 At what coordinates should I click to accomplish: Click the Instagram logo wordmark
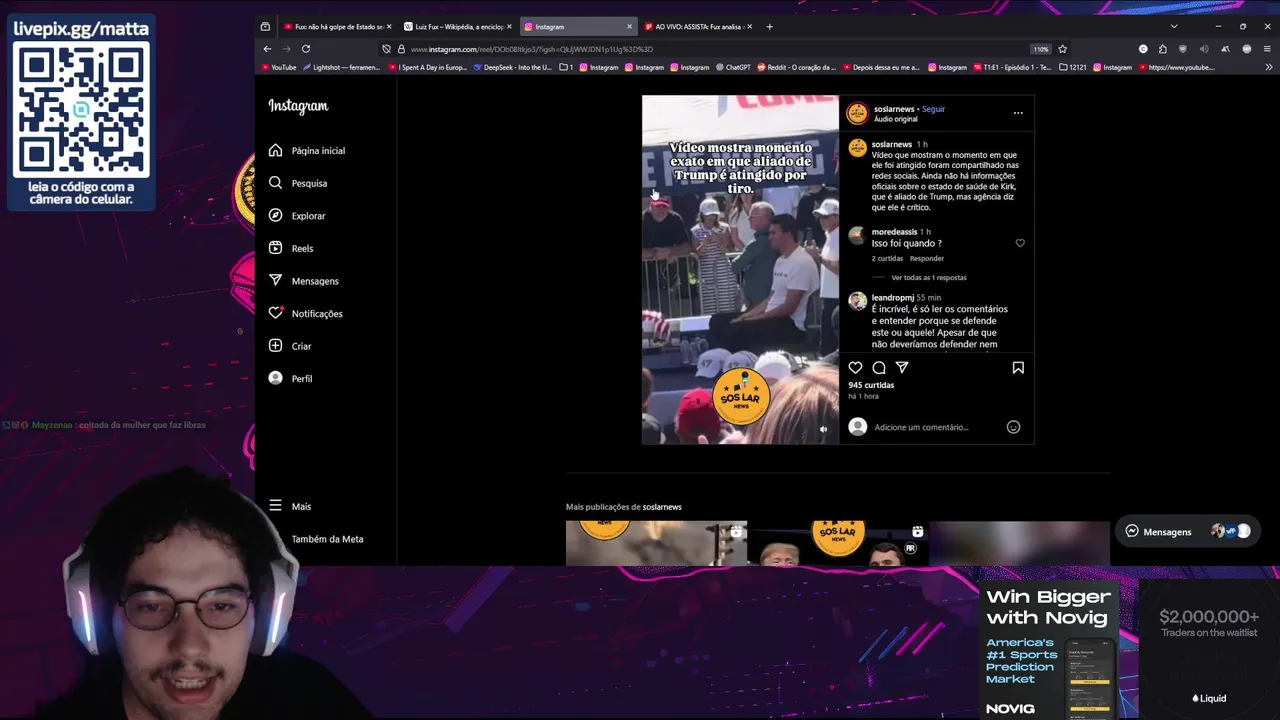[x=298, y=106]
